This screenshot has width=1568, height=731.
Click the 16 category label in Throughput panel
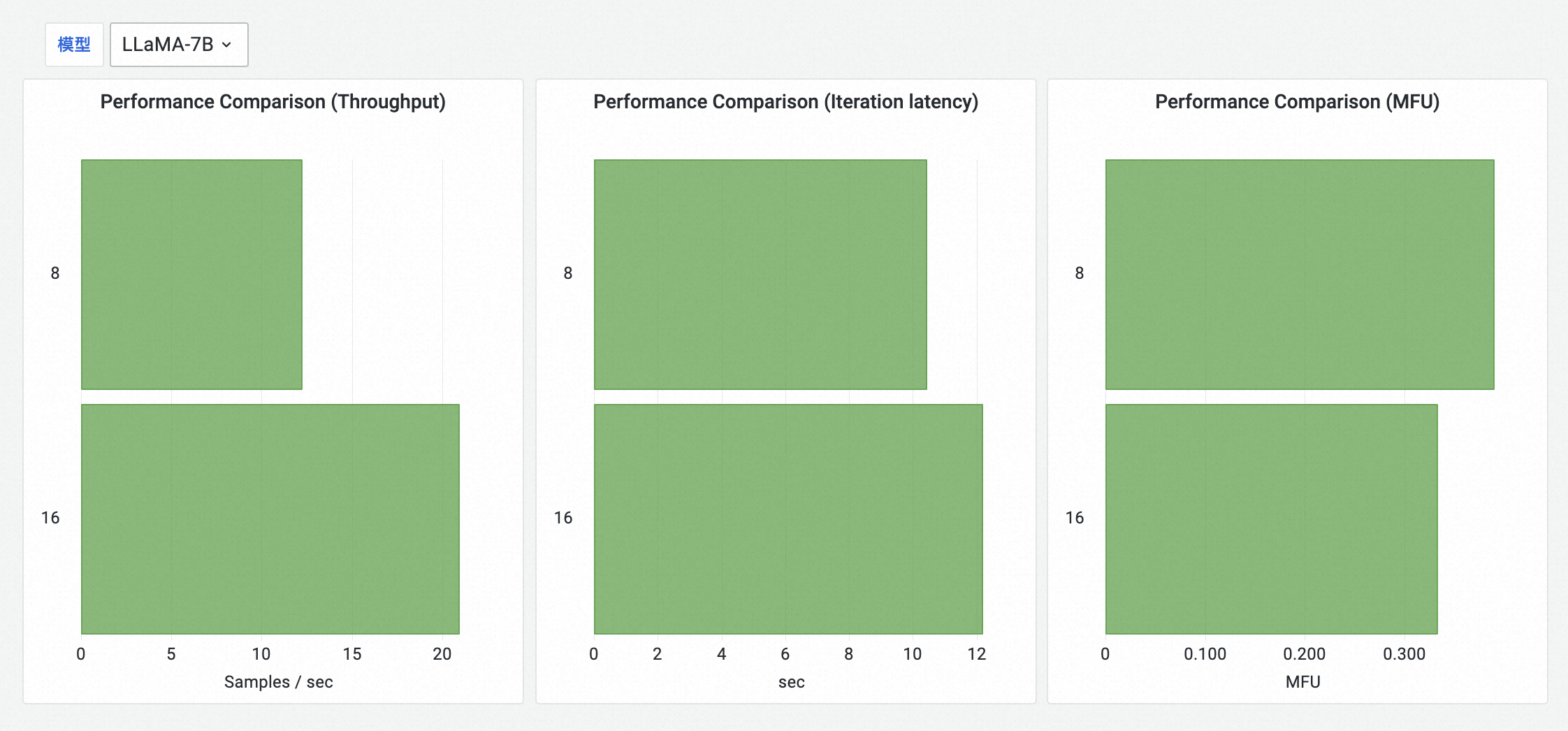pyautogui.click(x=50, y=518)
